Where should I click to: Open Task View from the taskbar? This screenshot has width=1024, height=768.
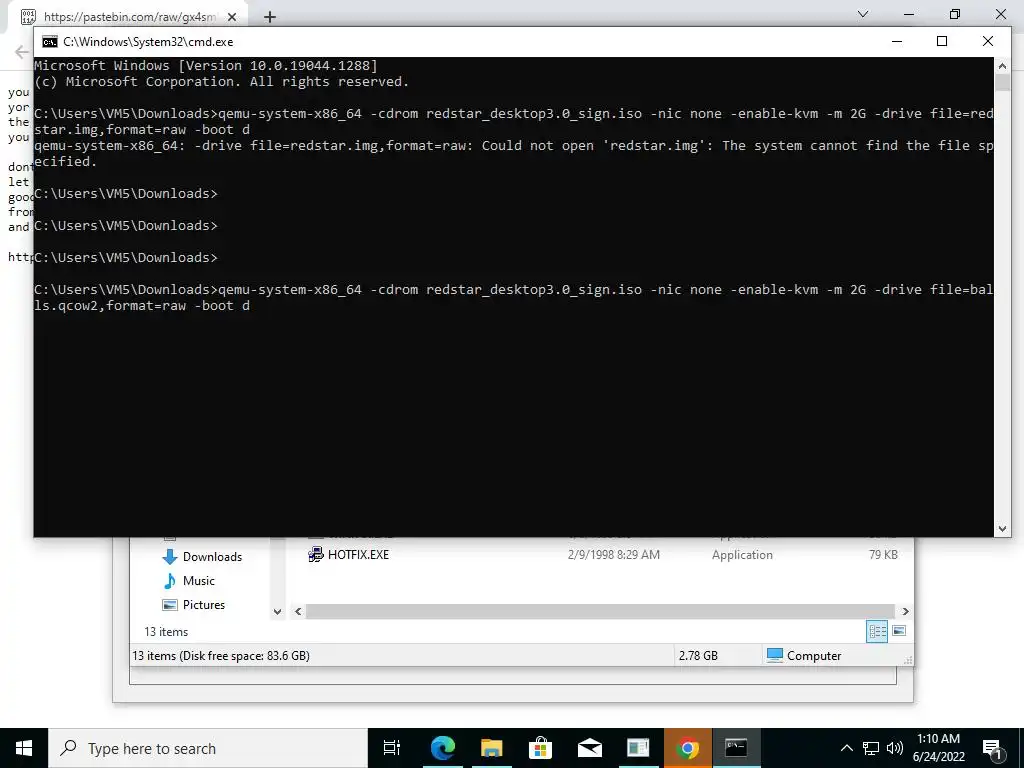(x=392, y=748)
